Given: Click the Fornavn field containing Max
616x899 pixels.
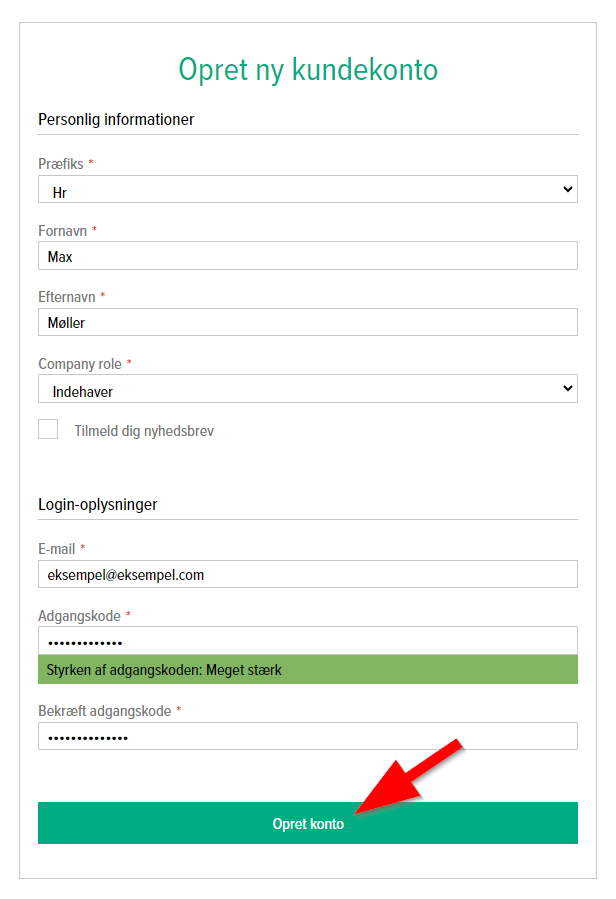Looking at the screenshot, I should coord(307,256).
